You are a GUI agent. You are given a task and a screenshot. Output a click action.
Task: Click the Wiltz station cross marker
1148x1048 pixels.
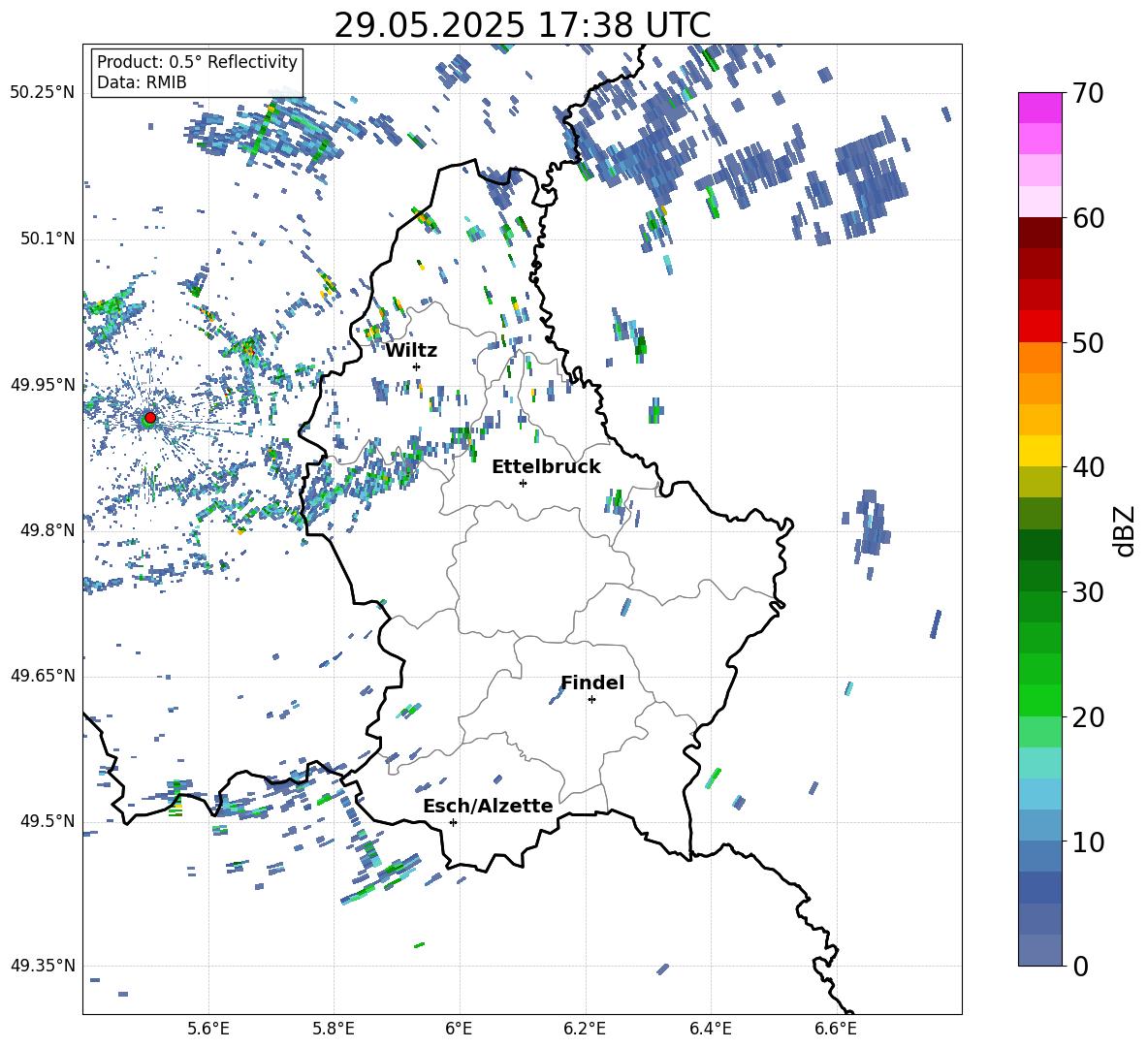[x=417, y=366]
